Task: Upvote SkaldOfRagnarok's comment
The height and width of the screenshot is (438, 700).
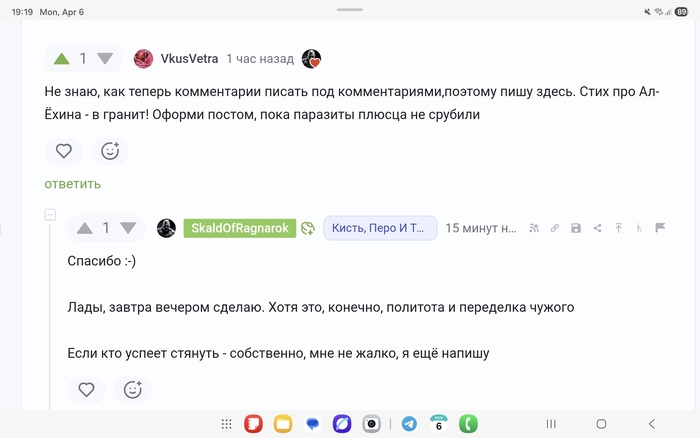Action: [x=84, y=228]
